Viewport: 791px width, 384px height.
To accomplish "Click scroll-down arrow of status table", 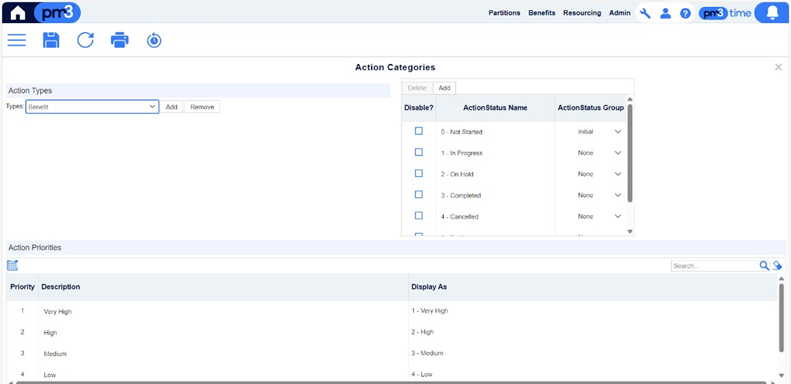I will (x=630, y=231).
